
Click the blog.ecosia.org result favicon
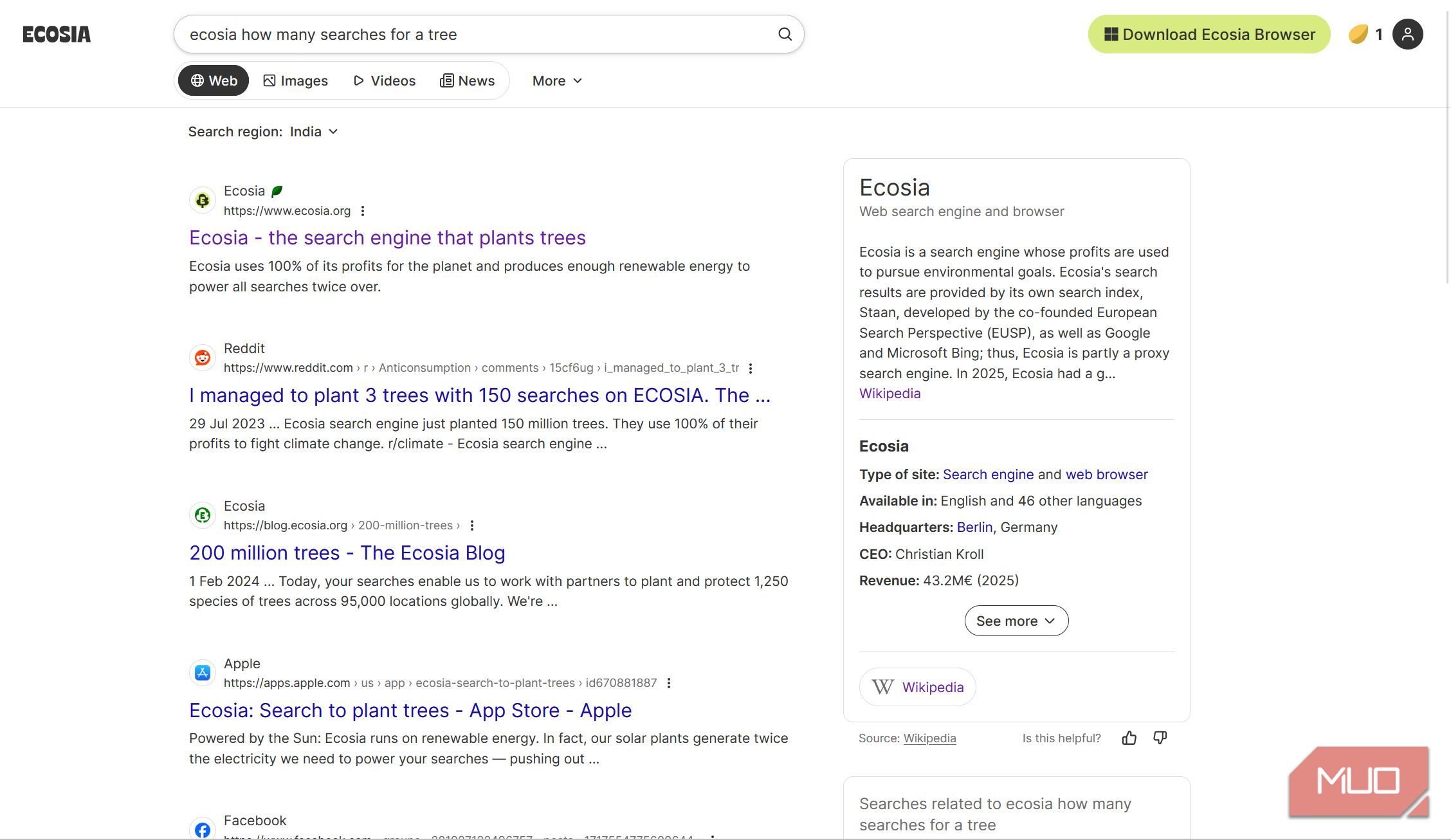coord(203,515)
